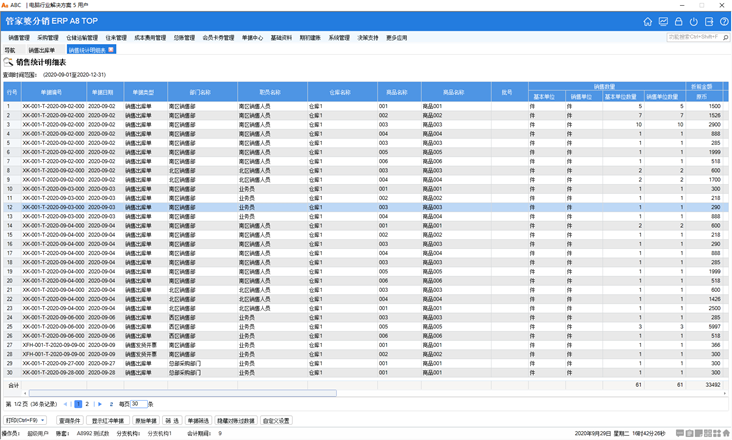
Task: Click the 显示红冲单据 button
Action: (108, 421)
